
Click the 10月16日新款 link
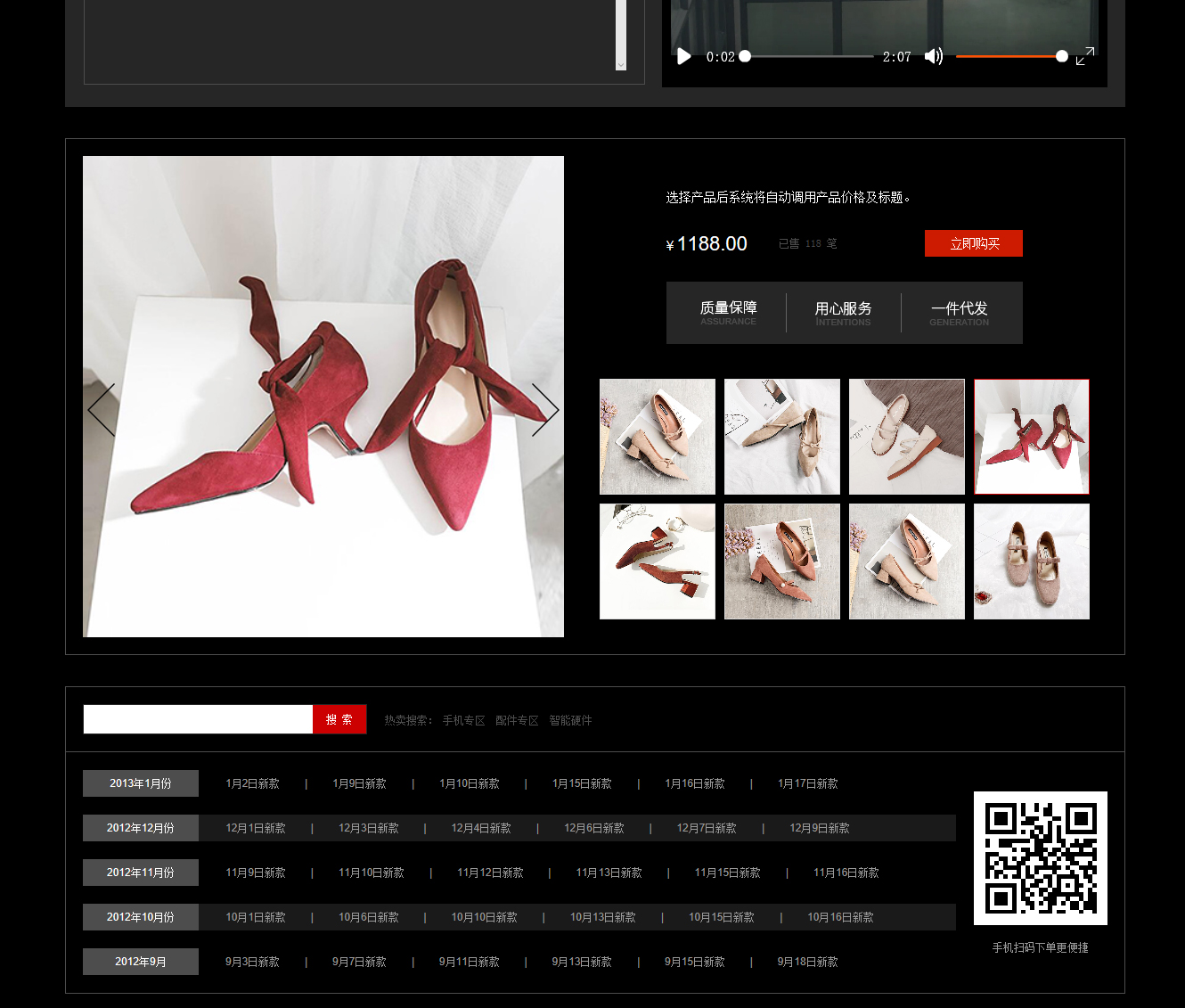pyautogui.click(x=840, y=917)
